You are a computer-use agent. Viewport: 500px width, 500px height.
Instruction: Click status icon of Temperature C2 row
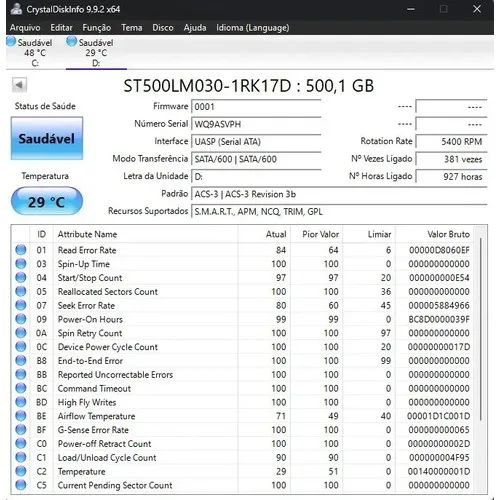tap(21, 471)
